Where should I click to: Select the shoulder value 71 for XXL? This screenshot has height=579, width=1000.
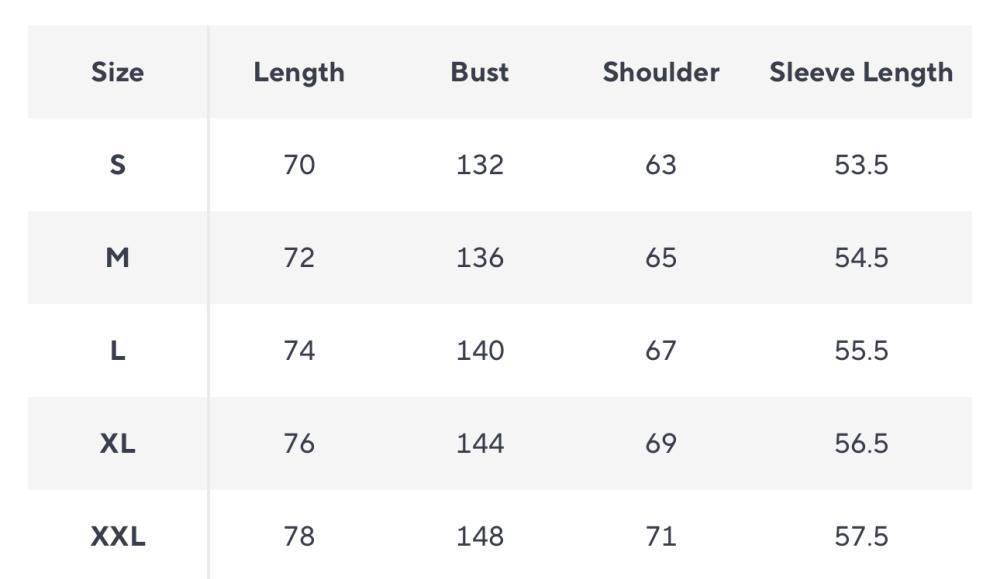point(661,537)
